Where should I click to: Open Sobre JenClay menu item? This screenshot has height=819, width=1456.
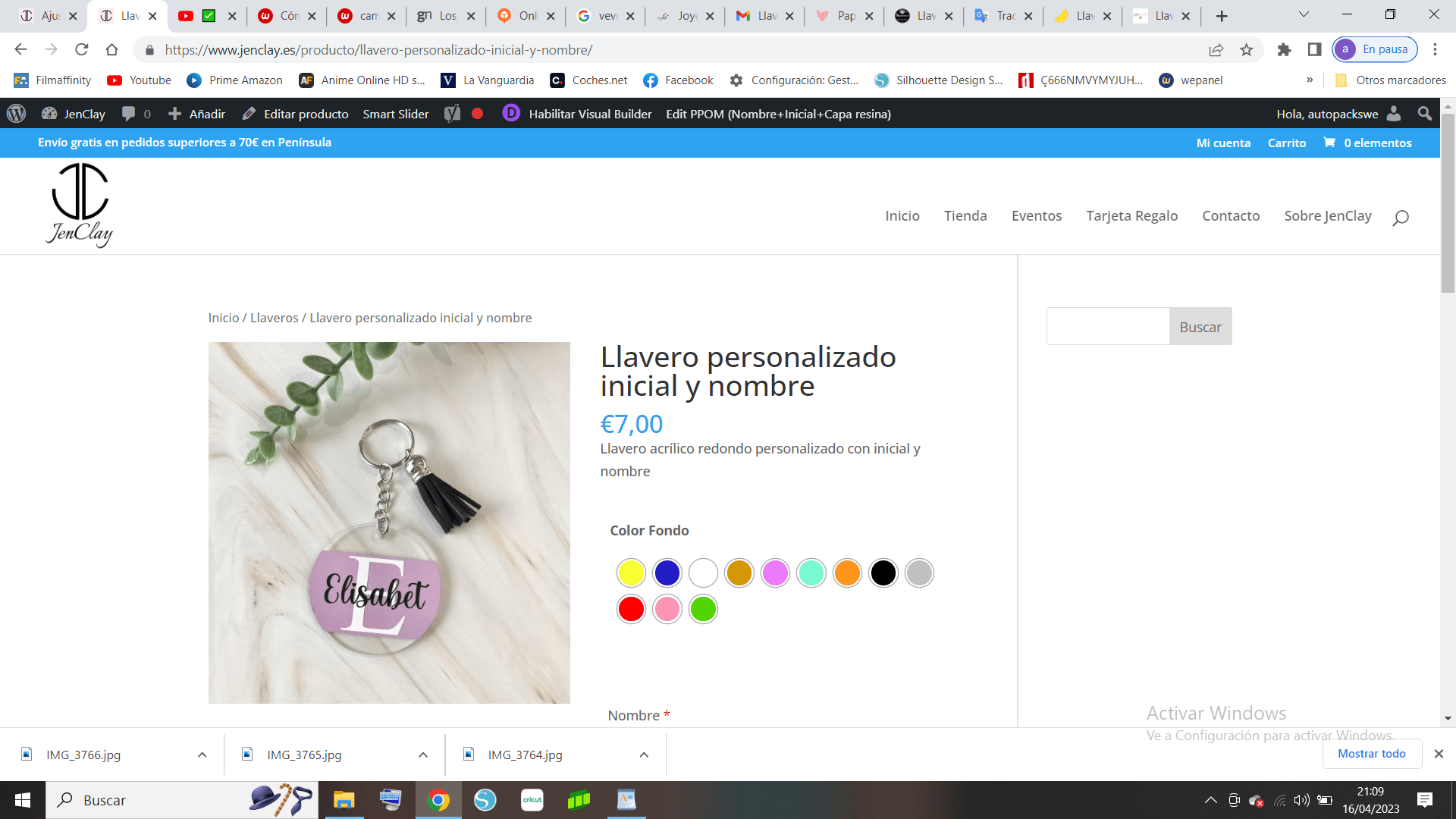click(1328, 216)
